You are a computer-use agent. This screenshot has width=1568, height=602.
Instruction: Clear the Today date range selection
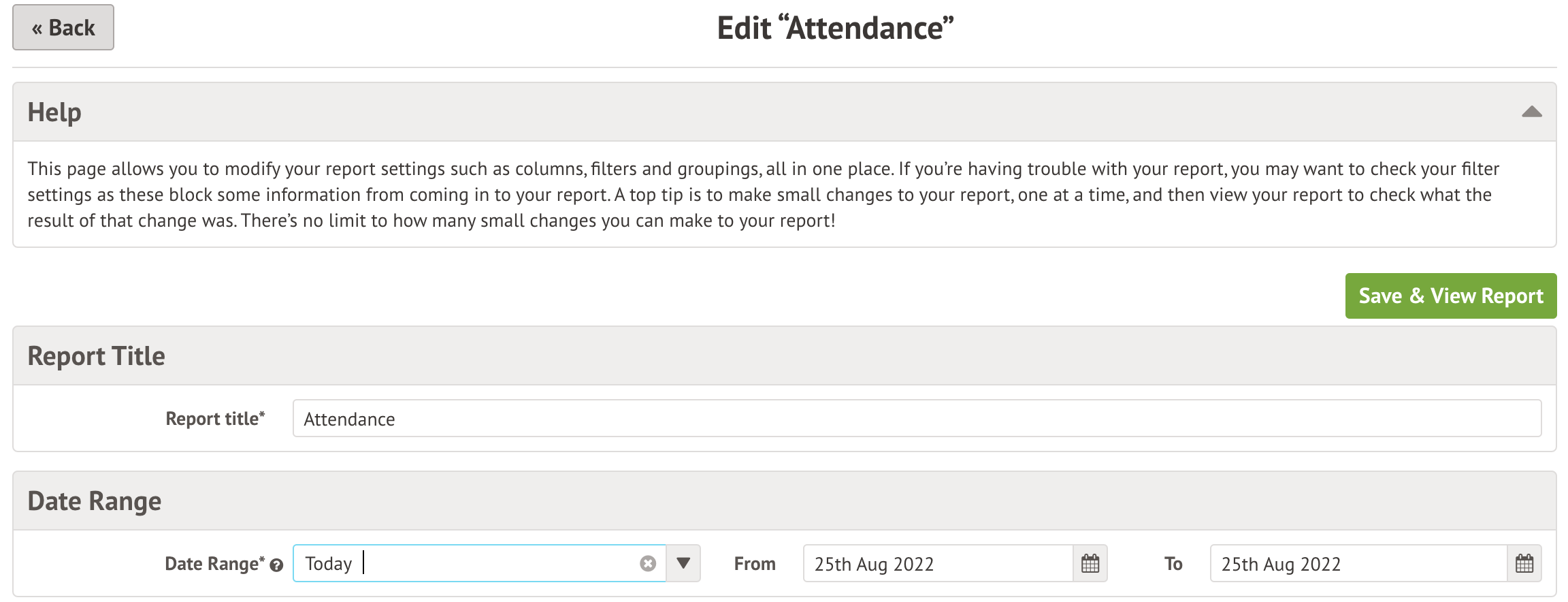648,564
